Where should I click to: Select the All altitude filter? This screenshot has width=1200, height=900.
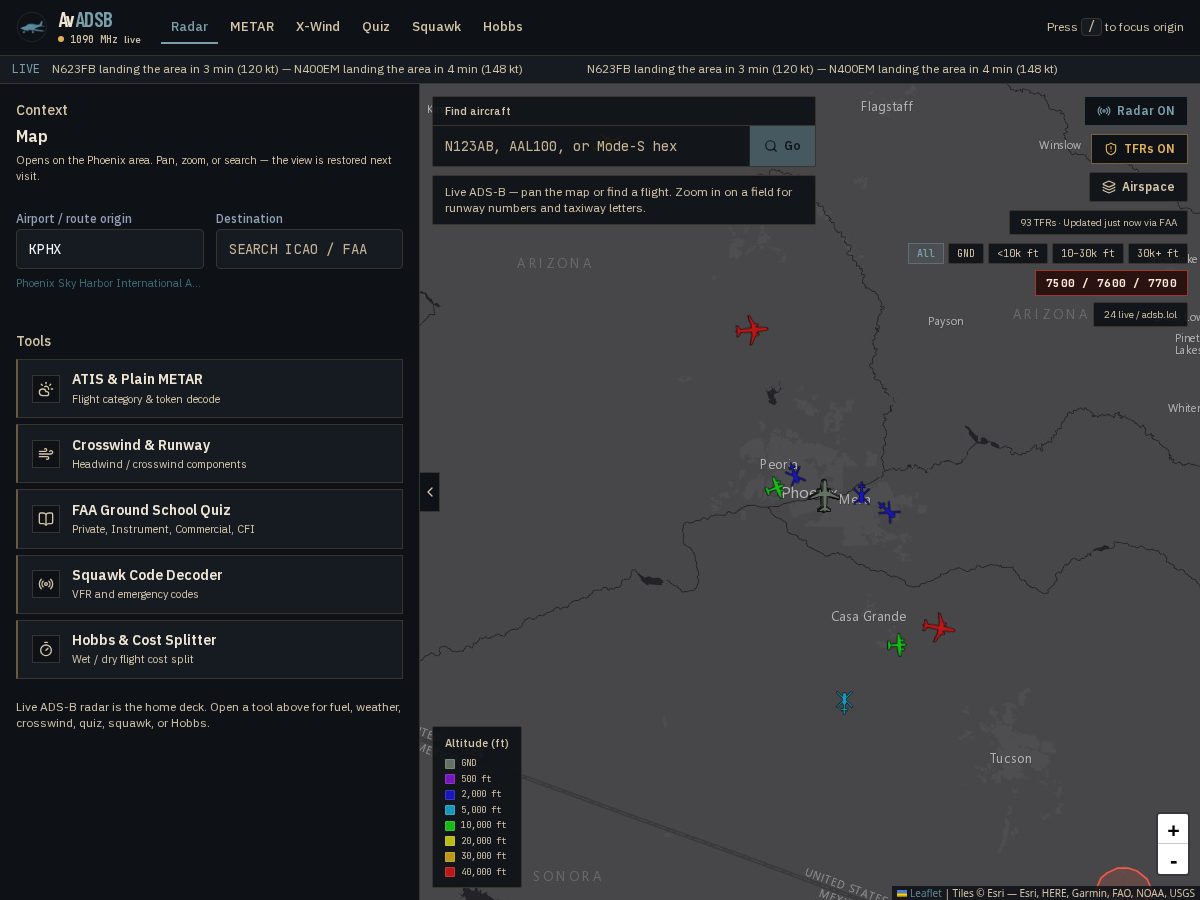click(x=926, y=254)
